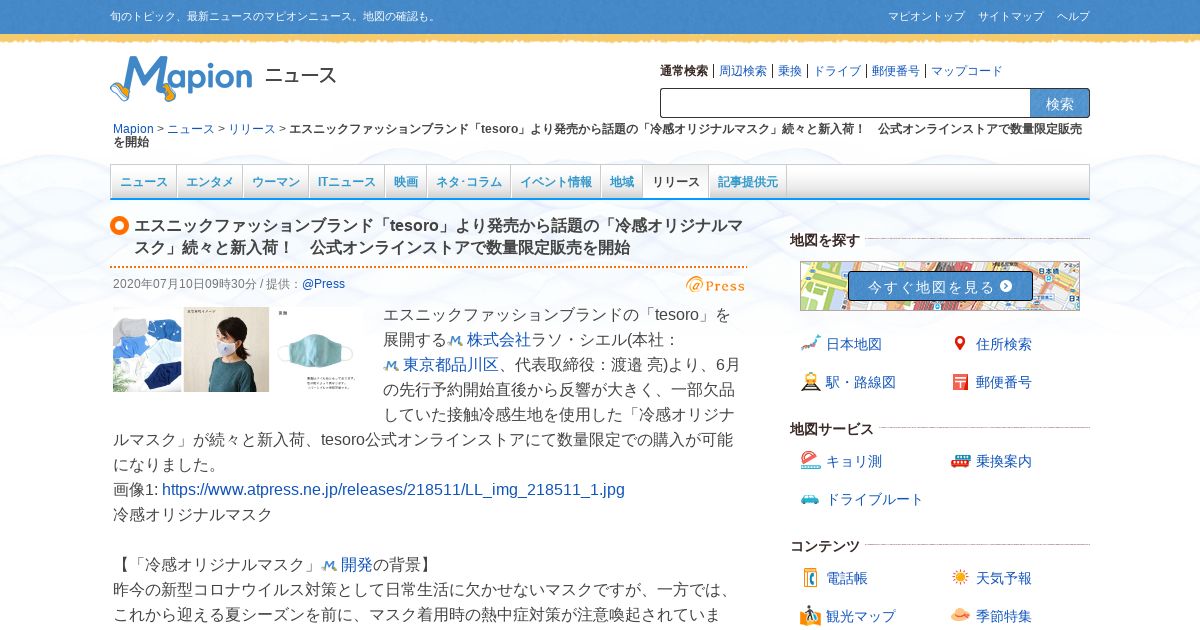Switch to 郵便番号 search mode
This screenshot has width=1200, height=630.
pyautogui.click(x=896, y=71)
